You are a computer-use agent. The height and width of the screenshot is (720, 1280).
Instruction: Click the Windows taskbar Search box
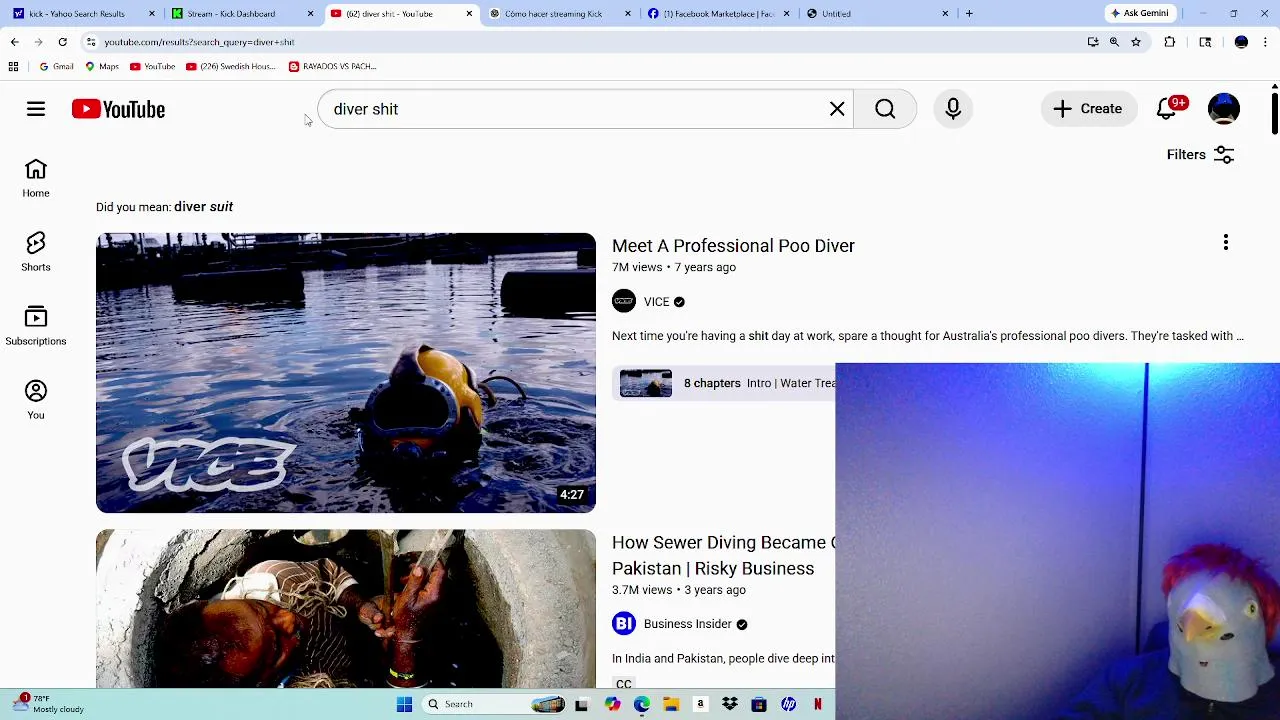495,704
